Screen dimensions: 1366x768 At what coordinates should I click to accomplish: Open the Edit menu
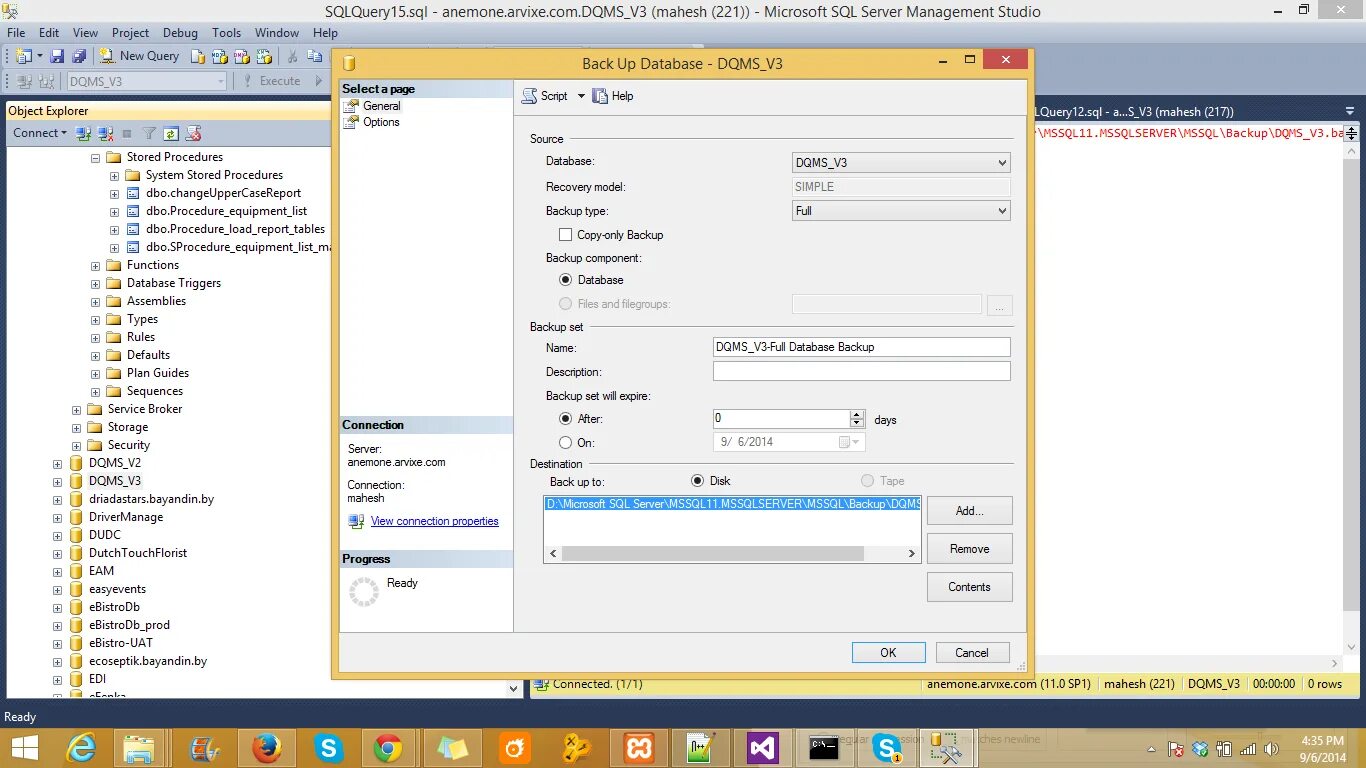[x=49, y=33]
